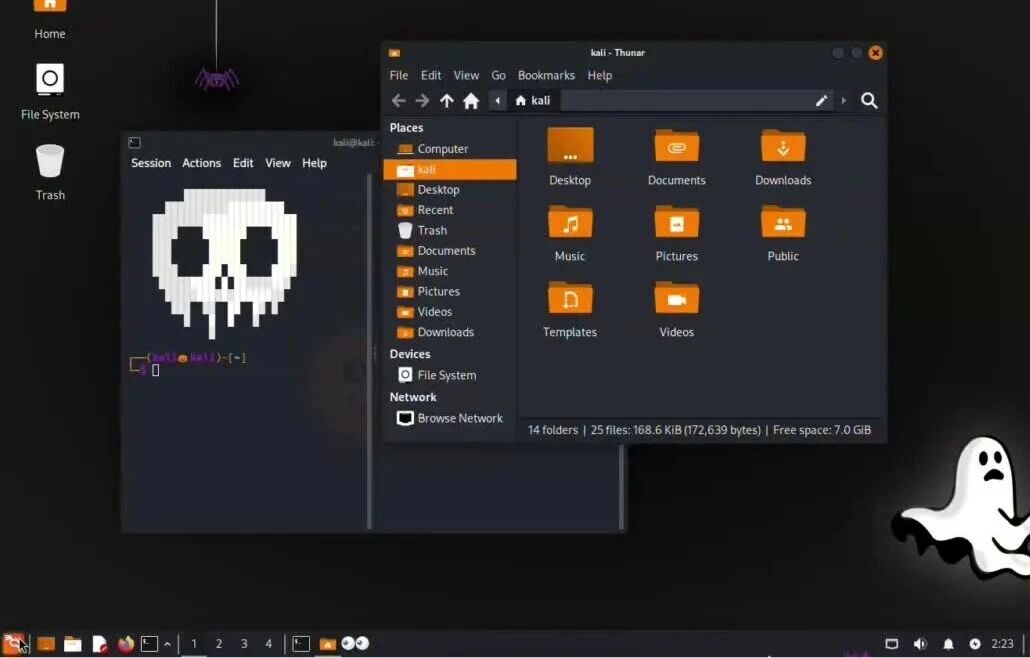
Task: Select kali in Places sidebar
Action: coord(450,169)
